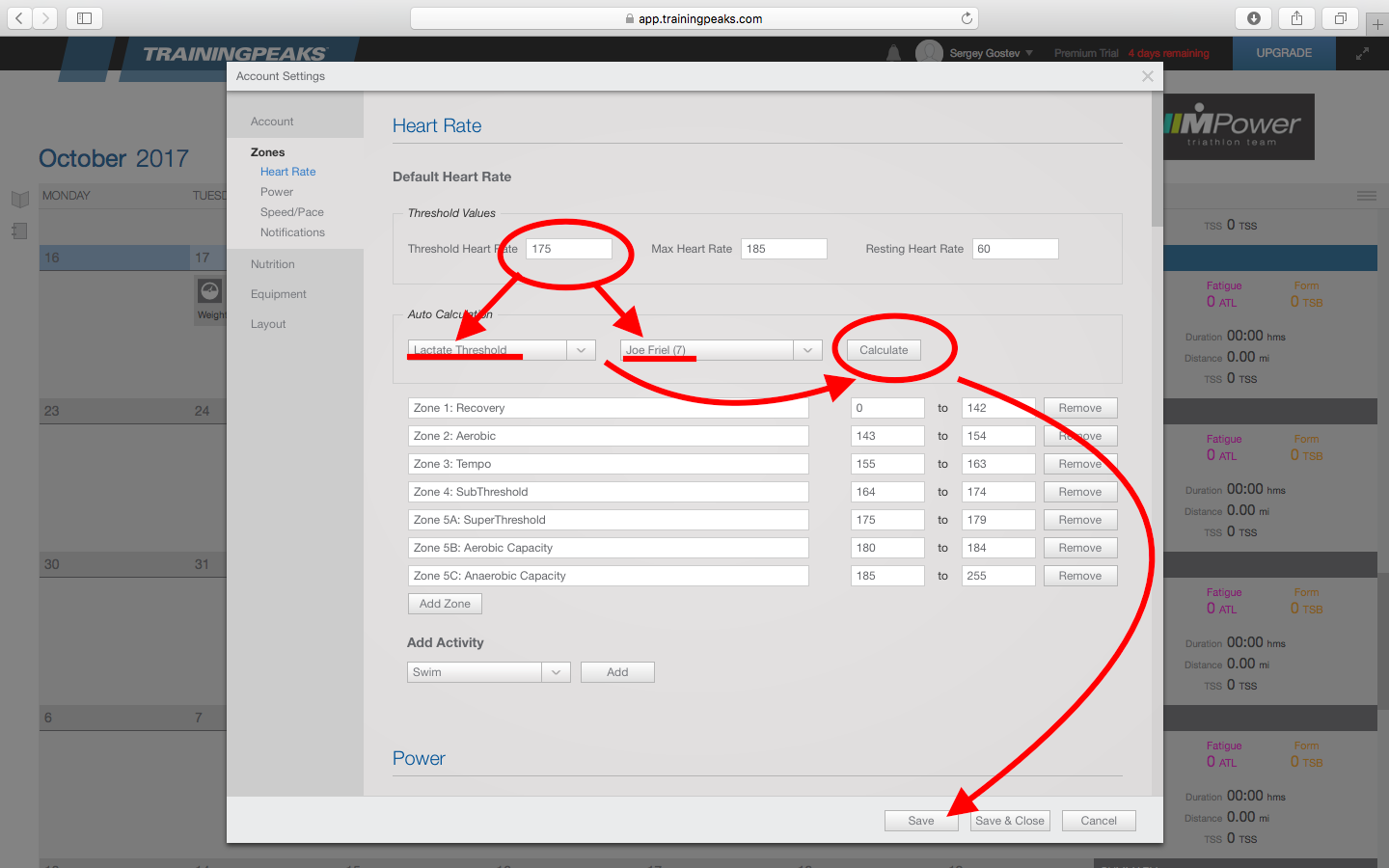Click the Add button beside the Swim dropdown

[617, 672]
